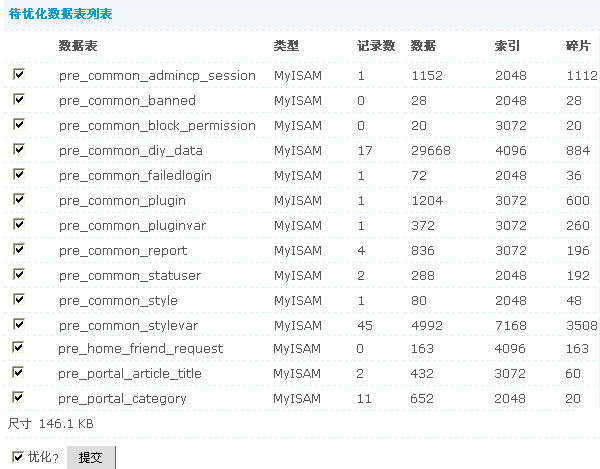
Task: Uncheck the pre_common_statuser checkbox
Action: tap(19, 274)
